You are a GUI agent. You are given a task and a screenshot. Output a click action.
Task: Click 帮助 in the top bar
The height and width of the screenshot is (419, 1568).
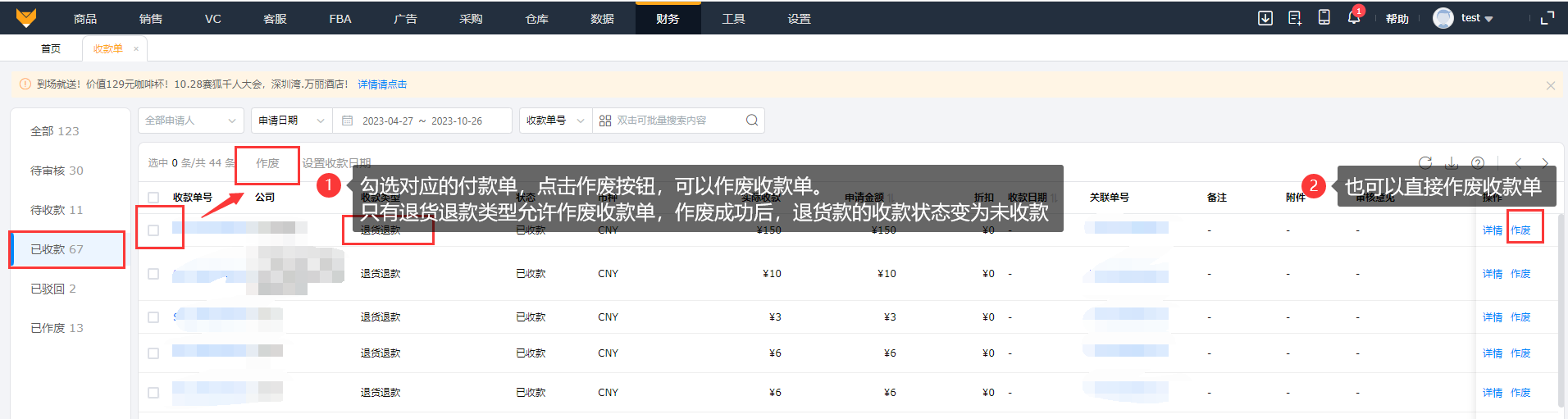tap(1397, 19)
